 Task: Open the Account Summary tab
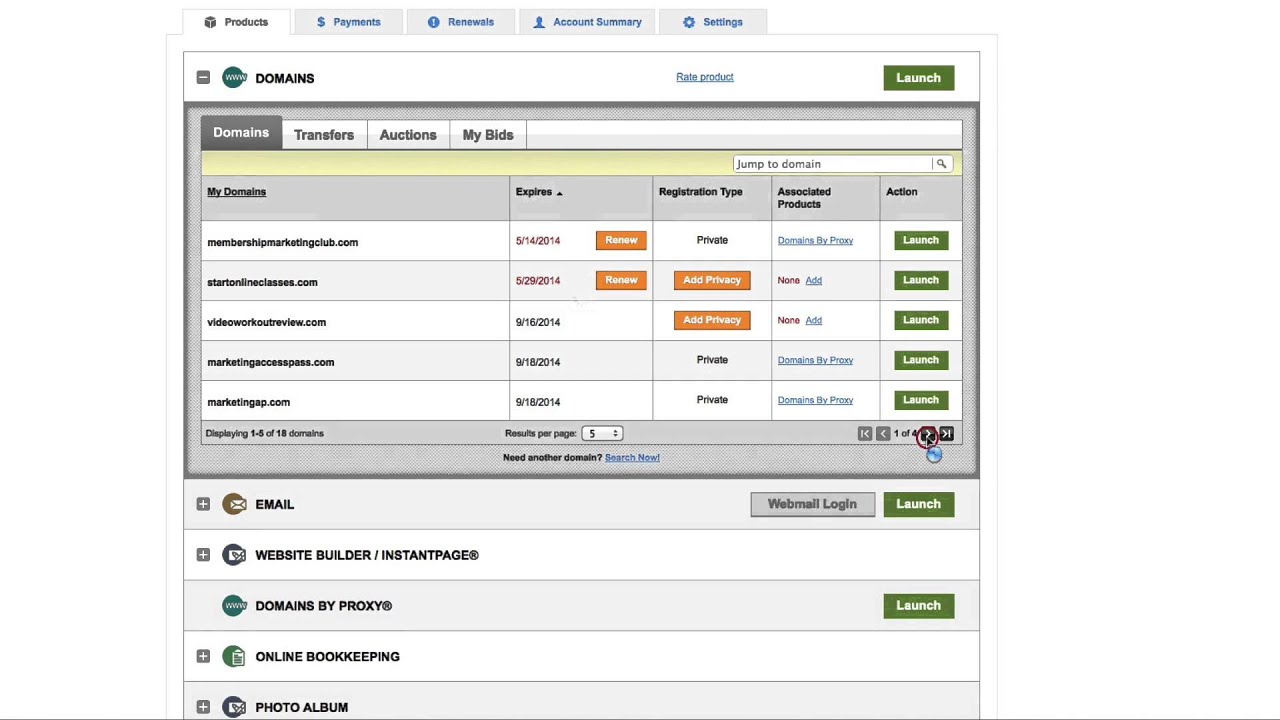pyautogui.click(x=586, y=22)
